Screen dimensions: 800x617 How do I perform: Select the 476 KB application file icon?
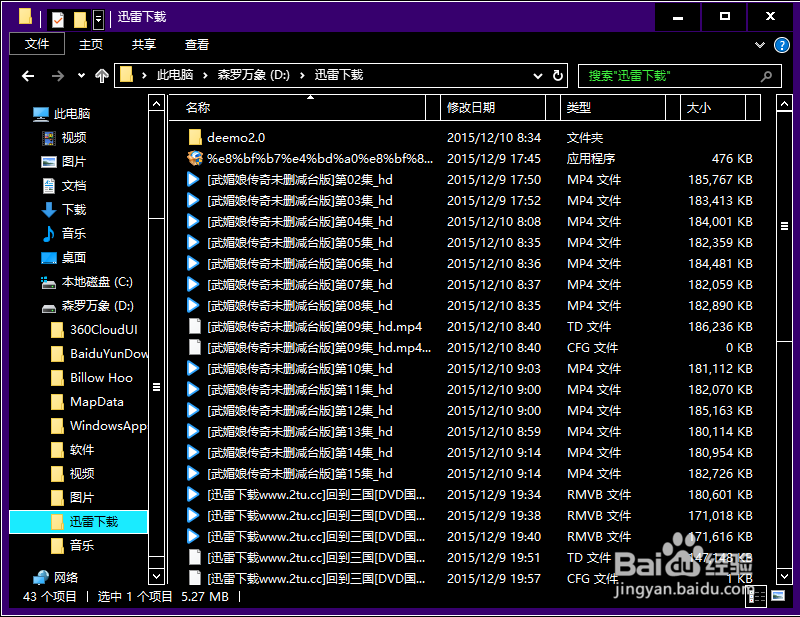coord(194,158)
